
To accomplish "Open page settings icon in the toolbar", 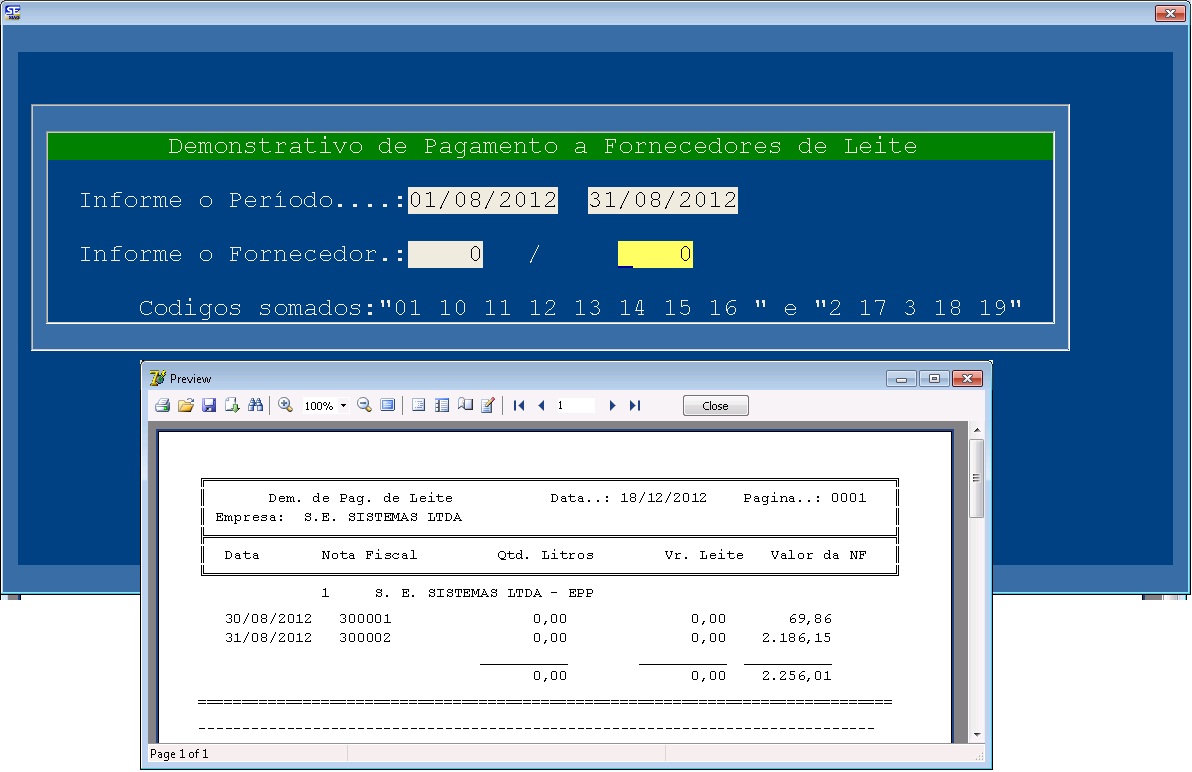I will (465, 406).
